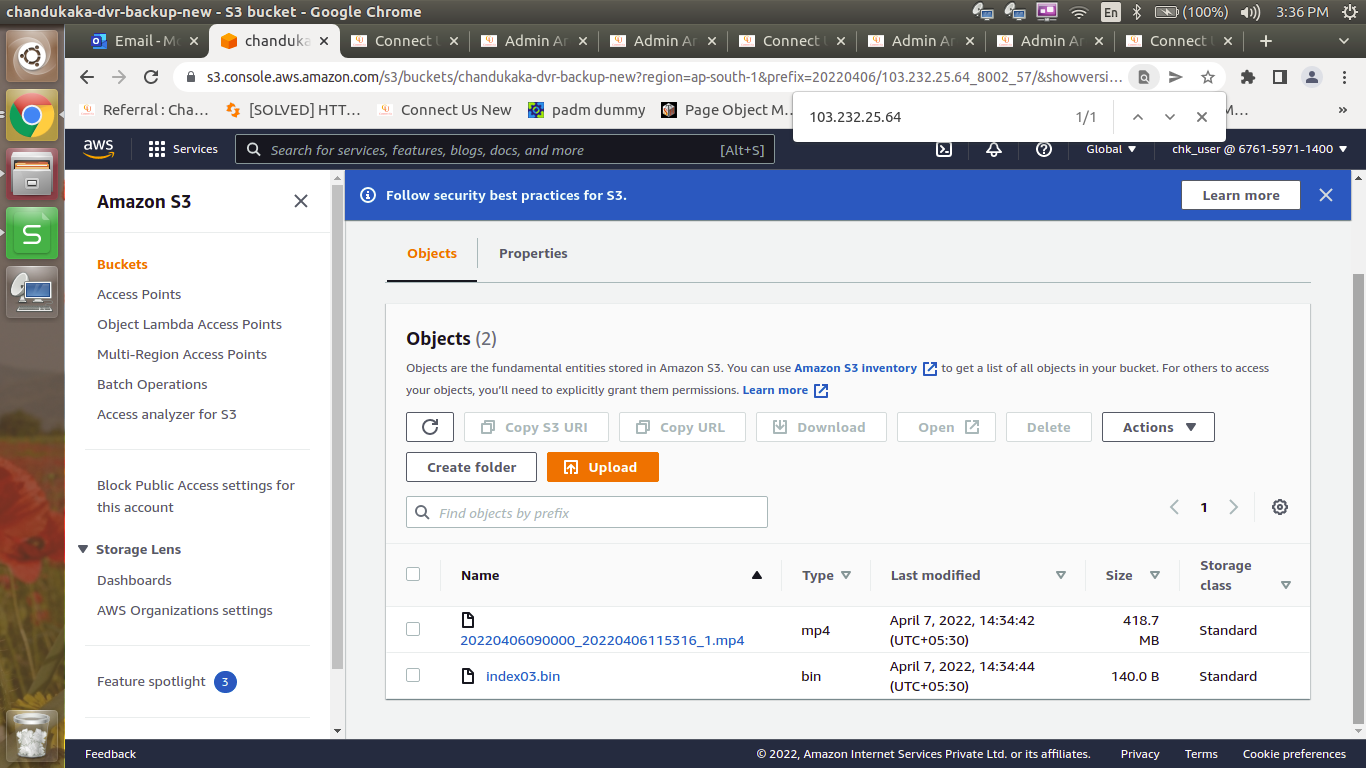Sort objects by Storage class column
Screen dimensions: 1366x768
click(x=1286, y=585)
